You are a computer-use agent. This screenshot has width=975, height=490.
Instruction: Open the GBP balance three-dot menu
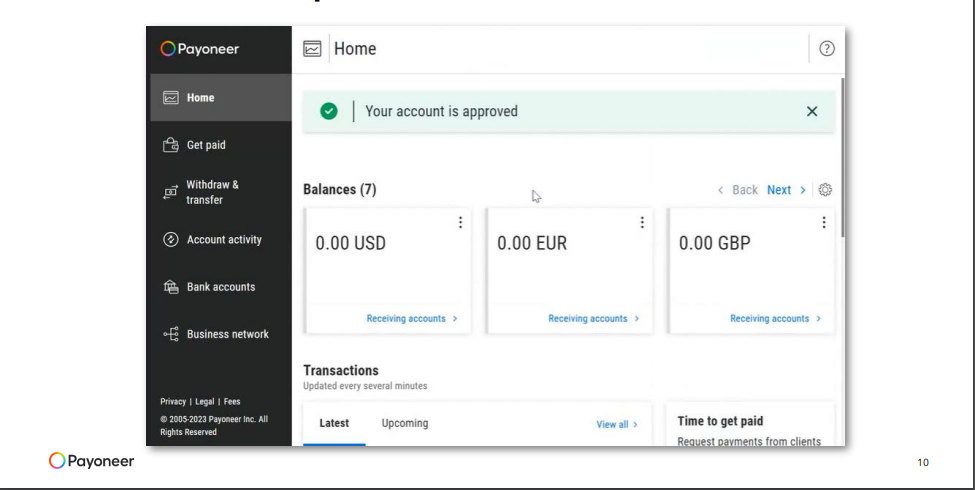[x=824, y=223]
